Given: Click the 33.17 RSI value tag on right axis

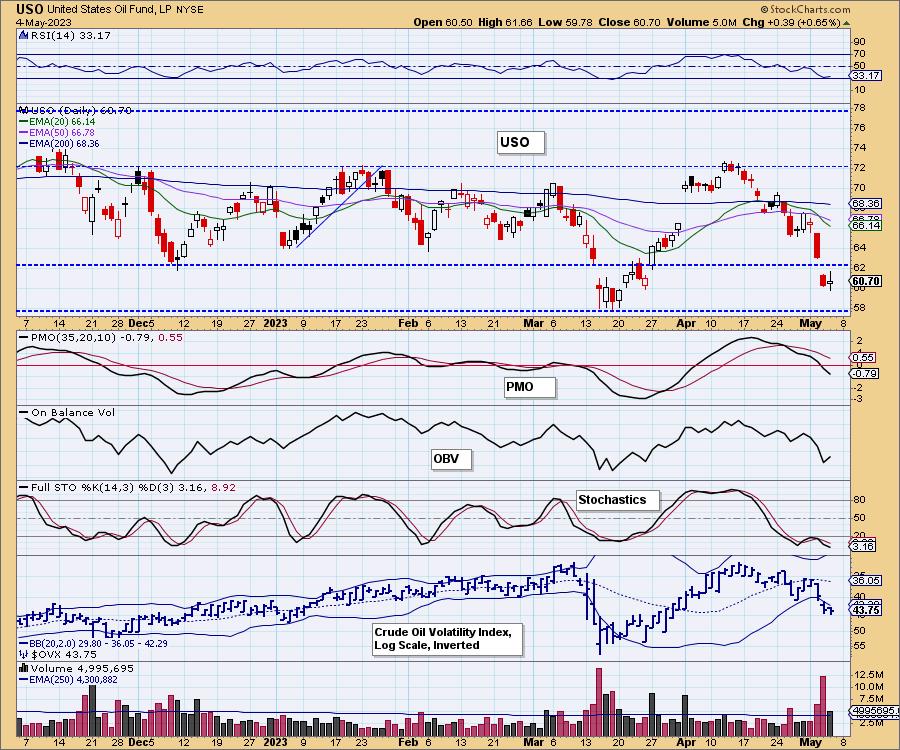Looking at the screenshot, I should (x=865, y=75).
